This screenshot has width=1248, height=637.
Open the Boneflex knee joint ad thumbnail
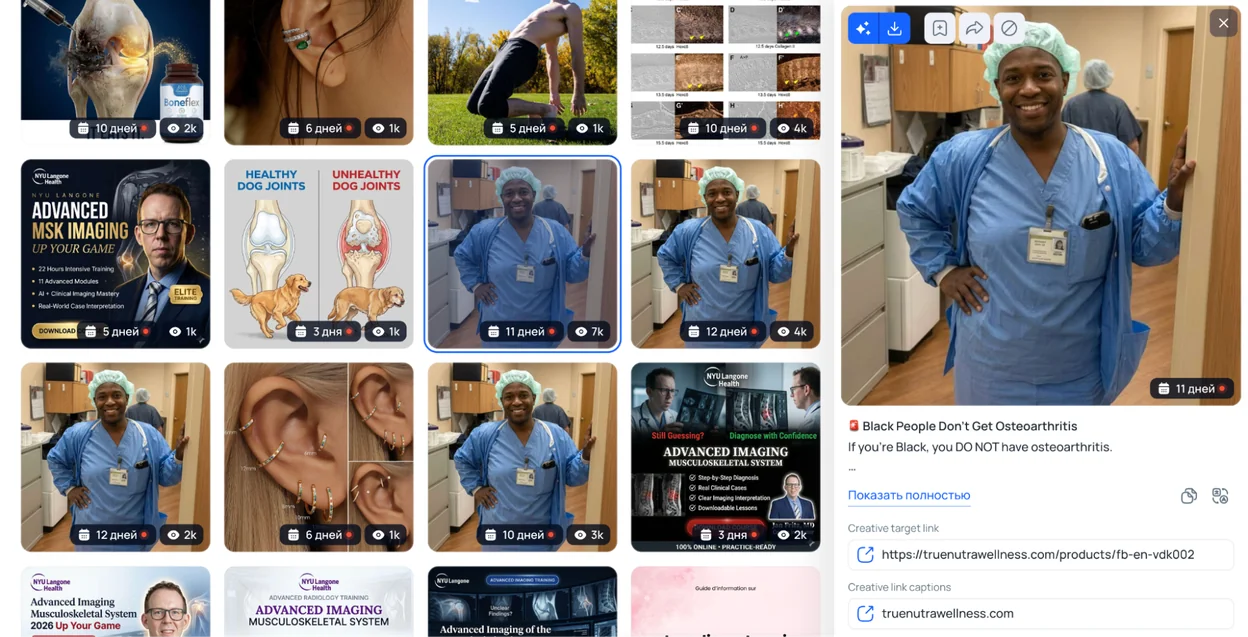point(115,72)
